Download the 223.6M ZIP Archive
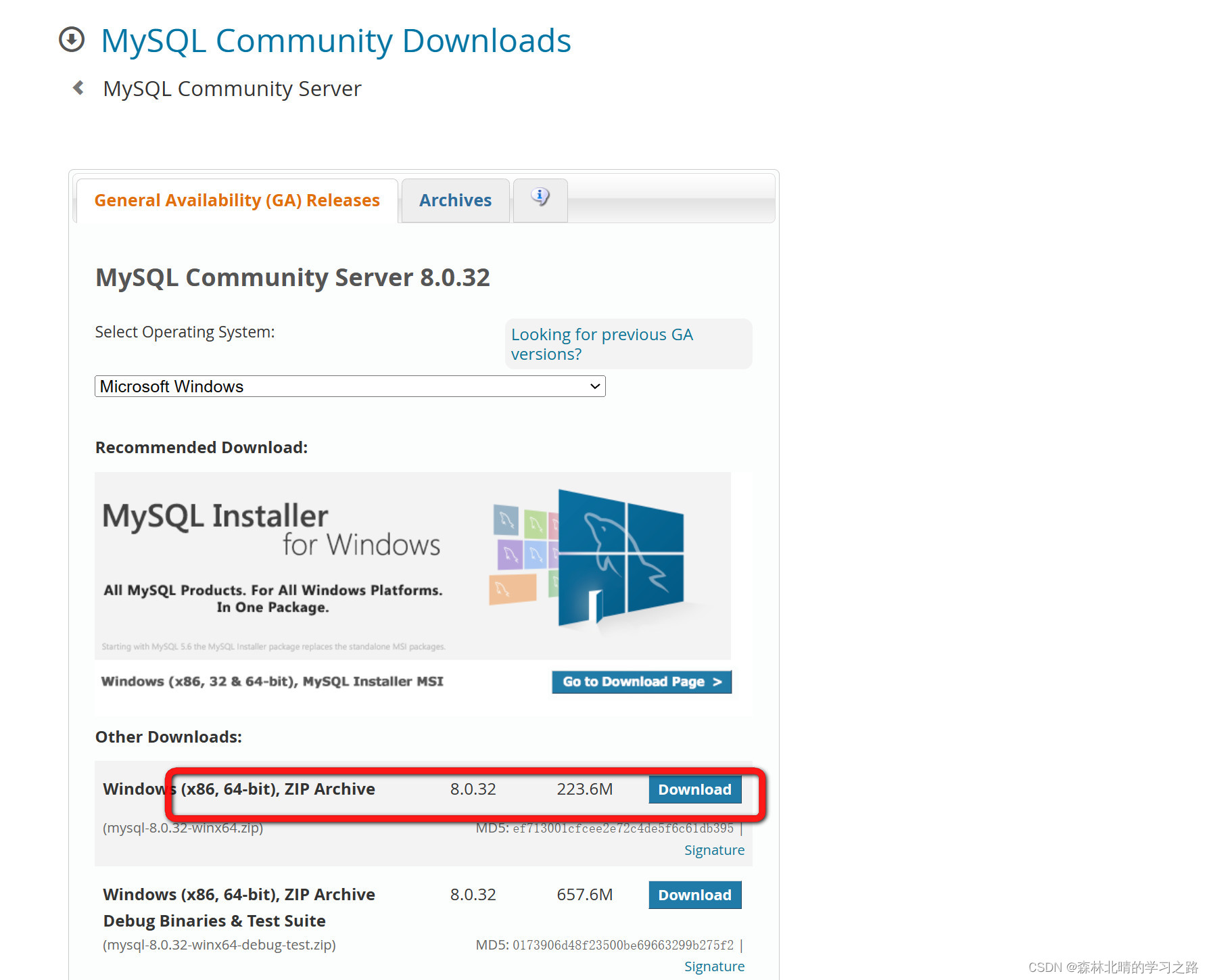 coord(695,789)
